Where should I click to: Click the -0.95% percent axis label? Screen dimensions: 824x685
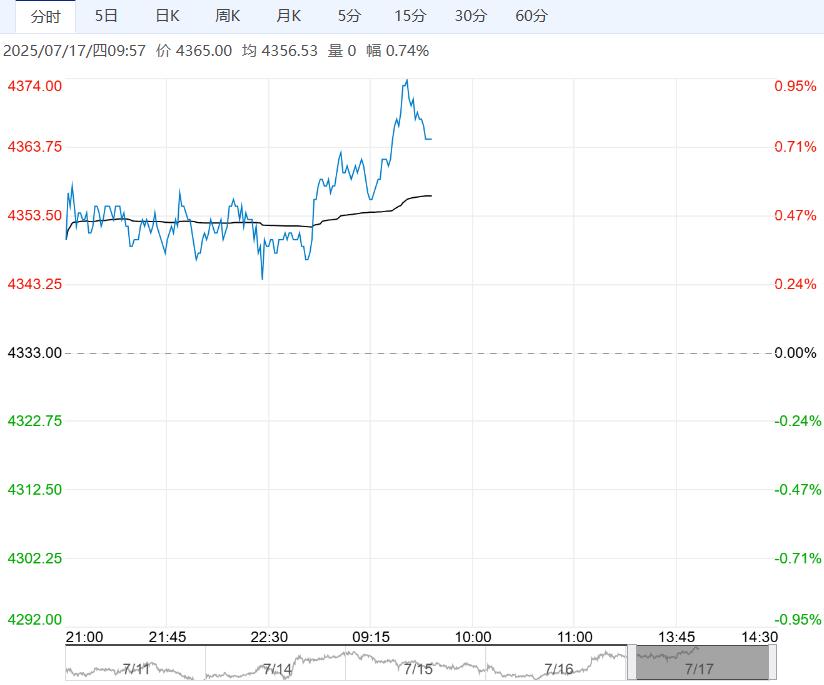coord(797,619)
